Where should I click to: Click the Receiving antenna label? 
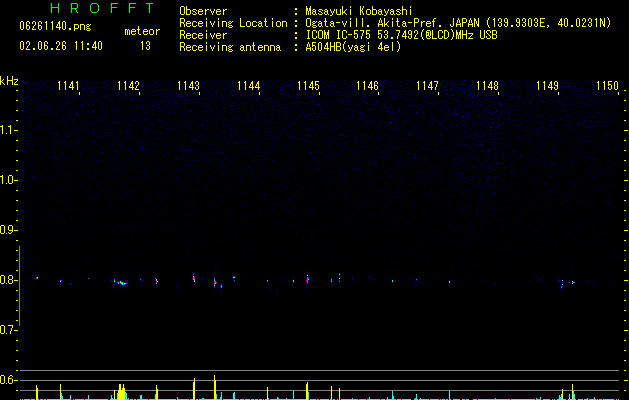tap(230, 47)
